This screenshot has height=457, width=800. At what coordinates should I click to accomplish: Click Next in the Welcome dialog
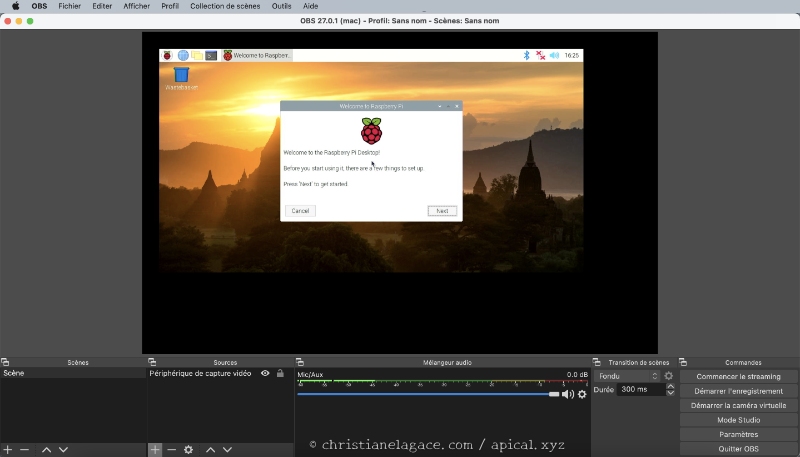click(442, 211)
